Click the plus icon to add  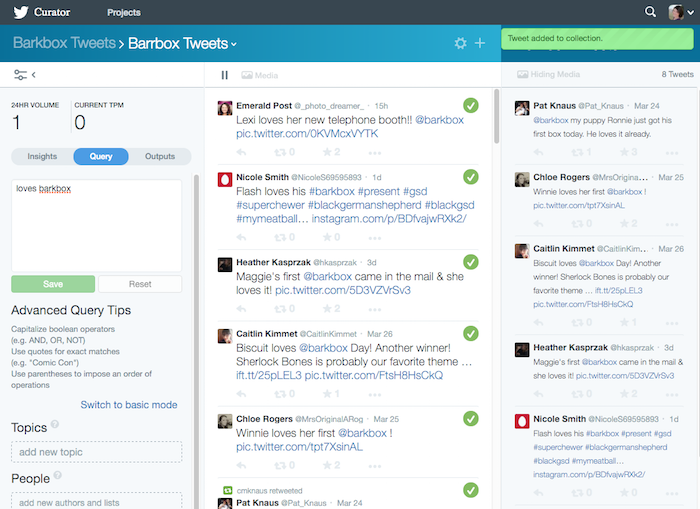480,43
